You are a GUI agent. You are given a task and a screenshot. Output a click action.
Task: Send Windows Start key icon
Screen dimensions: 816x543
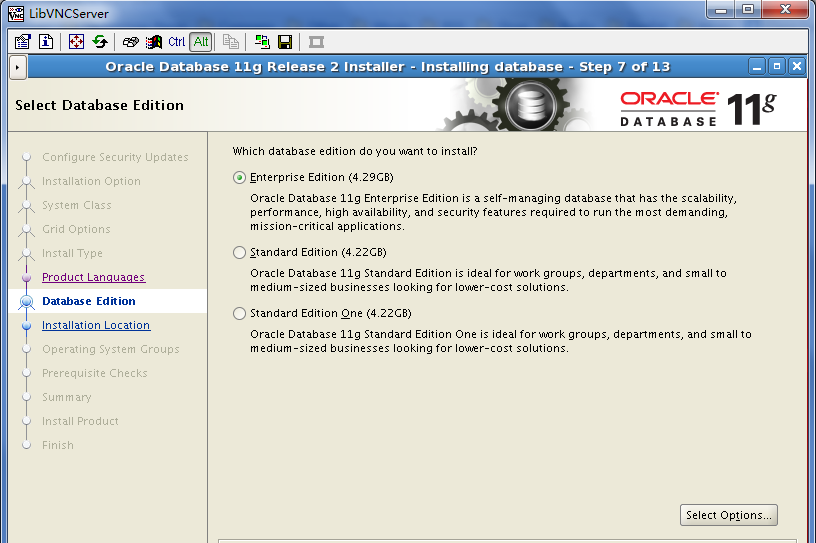tap(154, 42)
